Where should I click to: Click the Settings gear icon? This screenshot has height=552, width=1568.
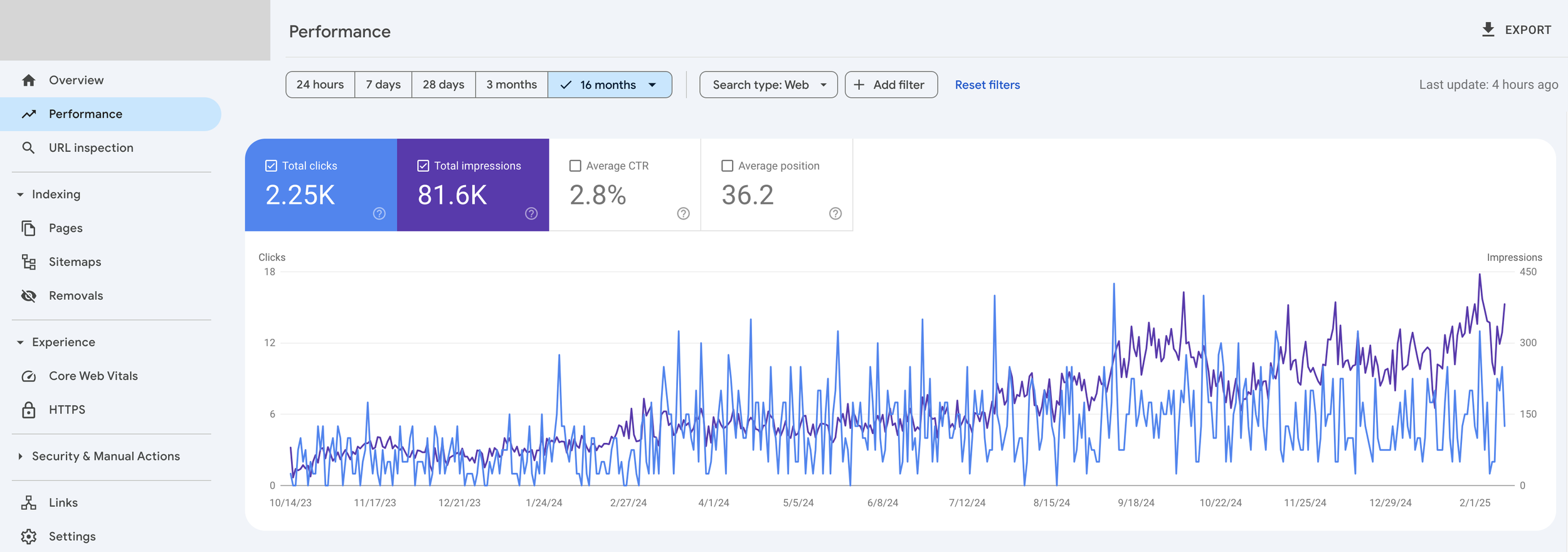click(x=28, y=537)
